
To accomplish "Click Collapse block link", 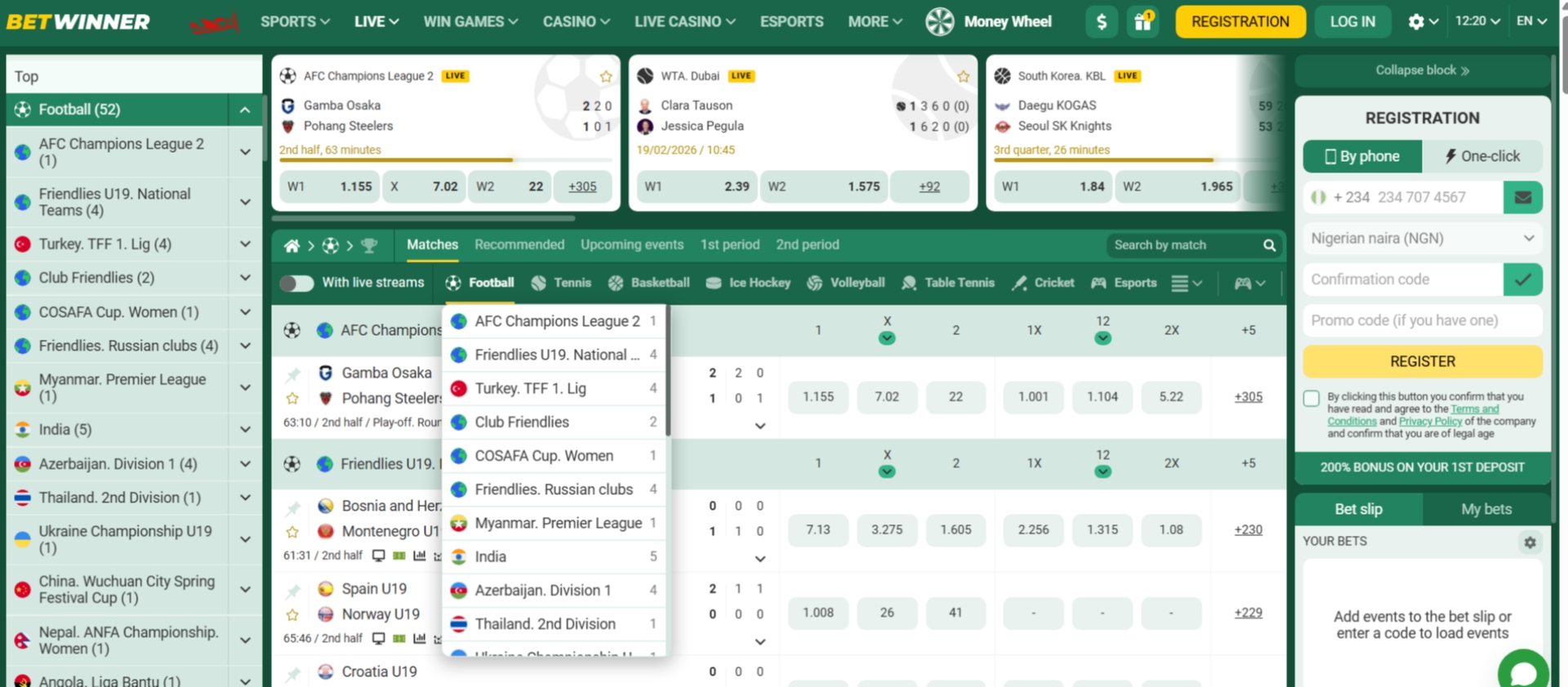I will [x=1423, y=70].
